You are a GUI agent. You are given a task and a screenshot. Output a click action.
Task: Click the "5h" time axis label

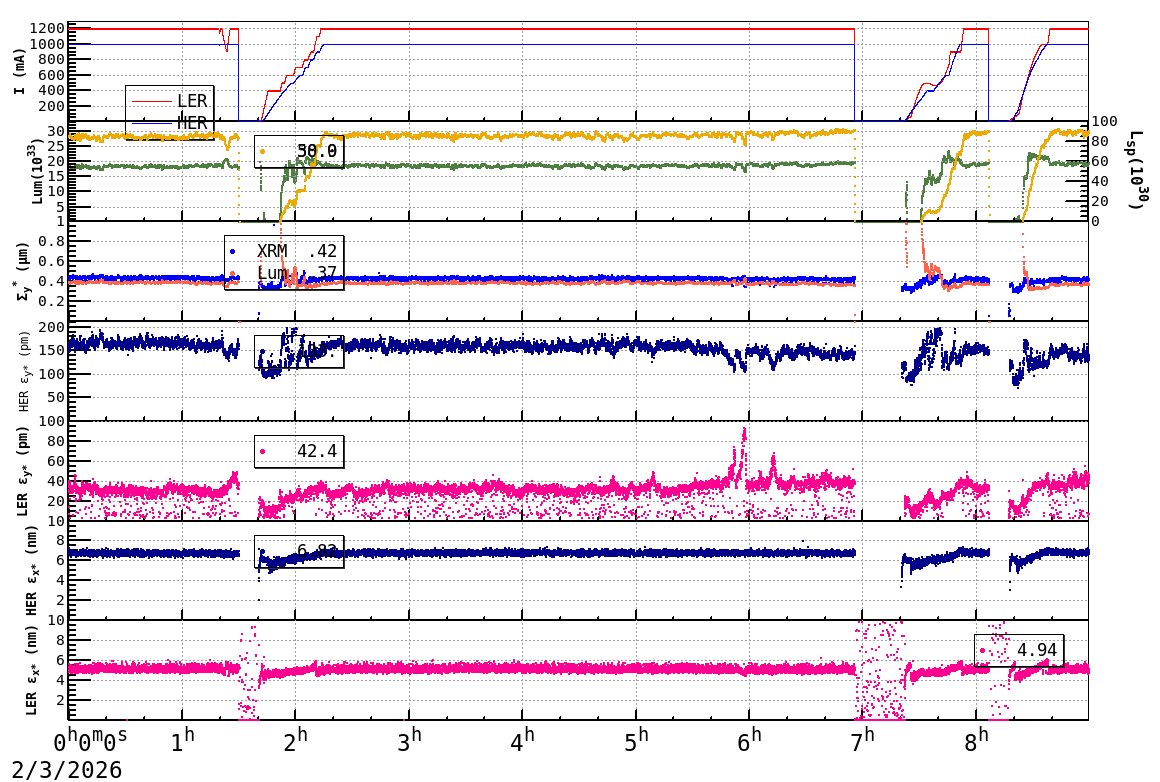[x=636, y=741]
